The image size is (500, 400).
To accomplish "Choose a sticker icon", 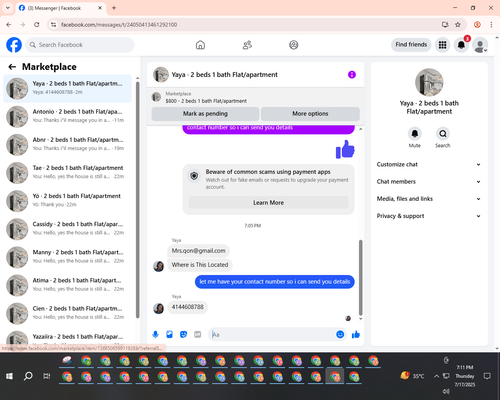I will pos(183,334).
